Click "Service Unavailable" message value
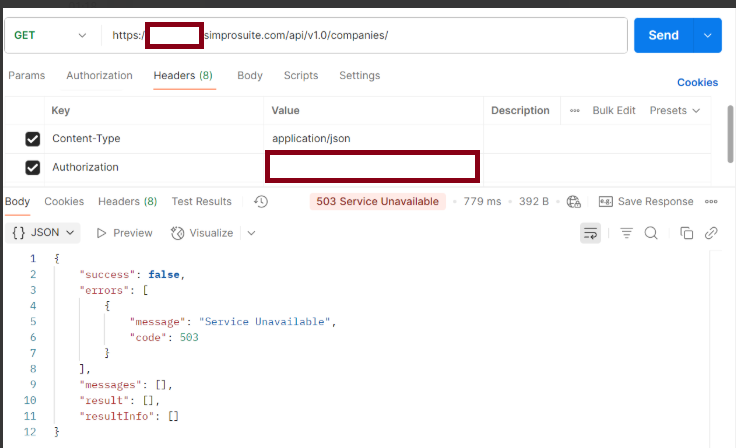The image size is (736, 448). click(x=265, y=322)
